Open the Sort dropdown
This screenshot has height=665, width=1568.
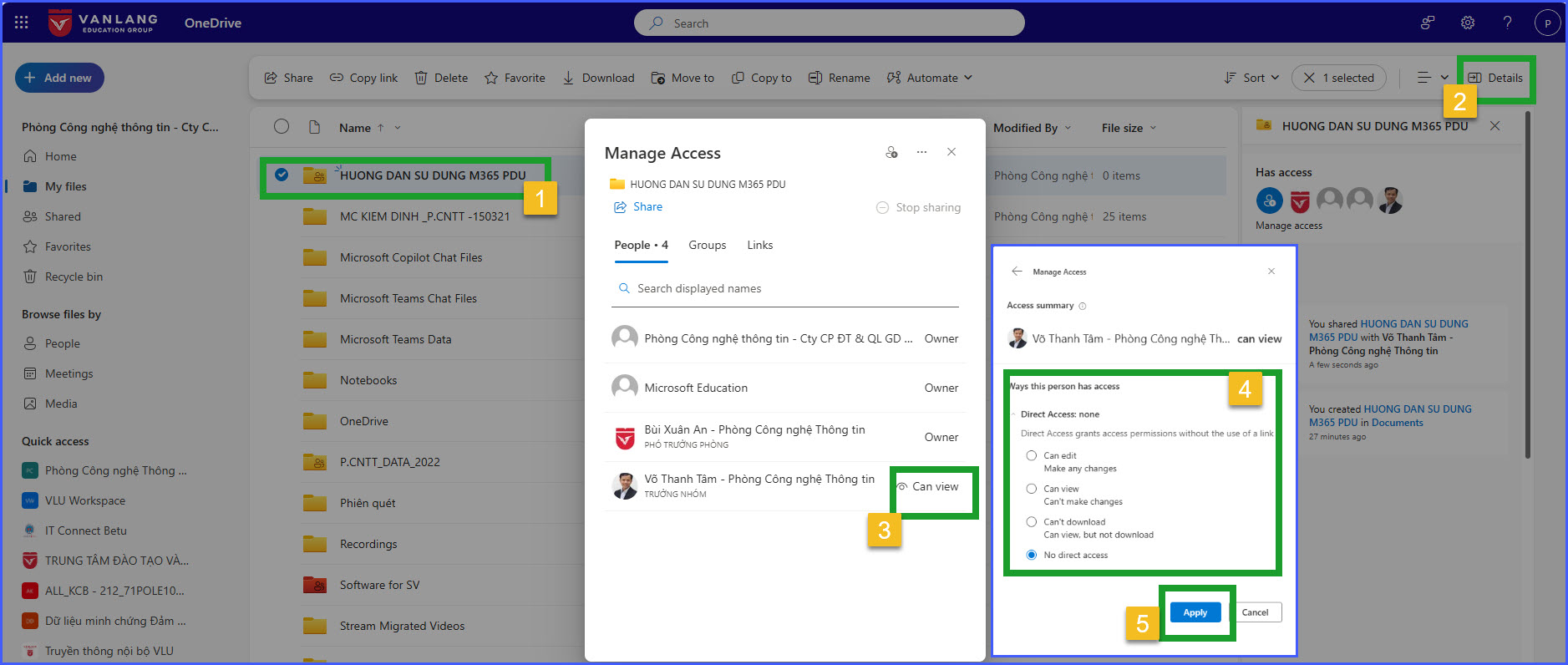[1251, 78]
